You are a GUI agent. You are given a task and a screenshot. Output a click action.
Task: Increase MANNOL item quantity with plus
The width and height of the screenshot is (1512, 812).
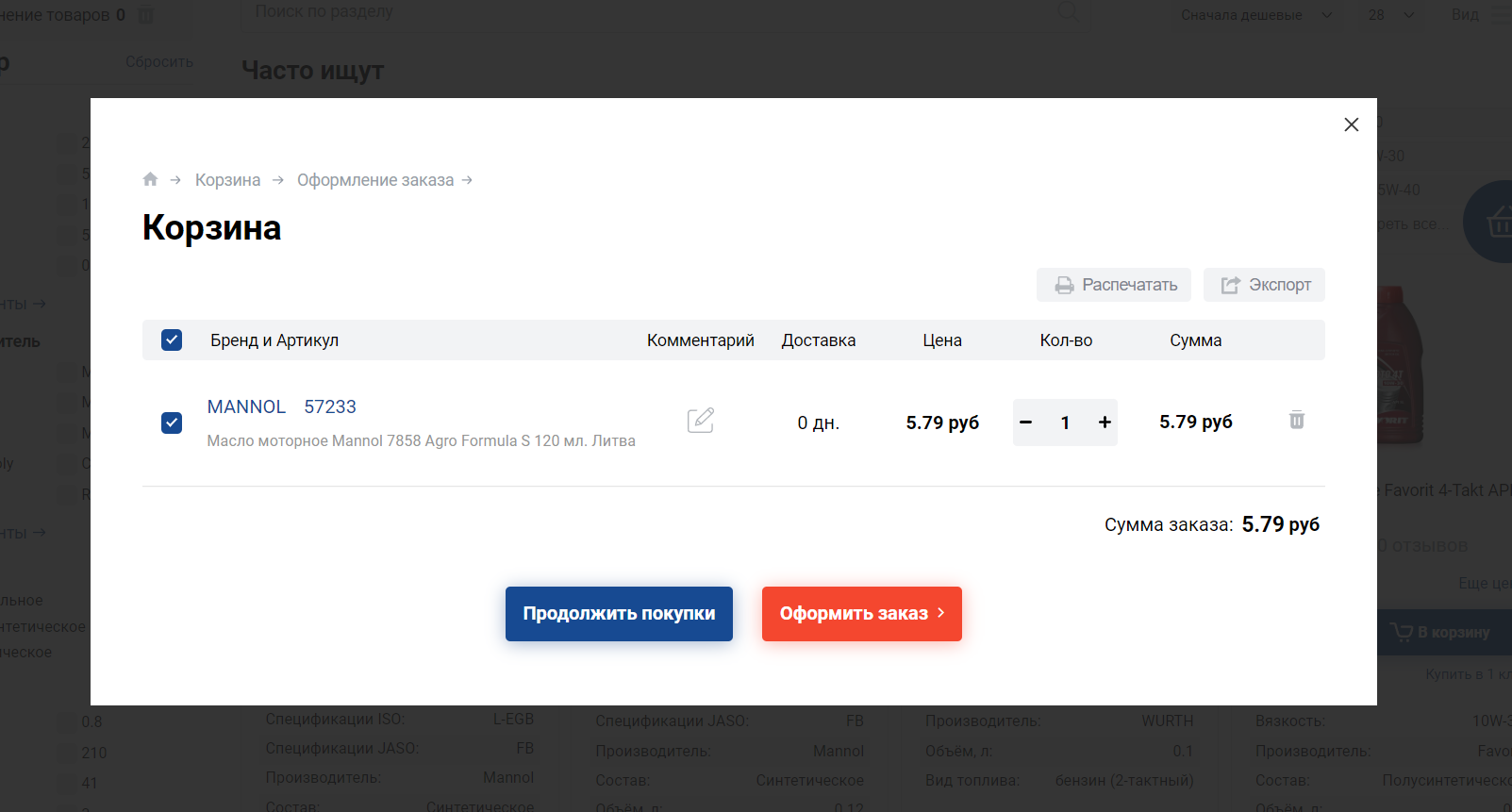[x=1105, y=423]
